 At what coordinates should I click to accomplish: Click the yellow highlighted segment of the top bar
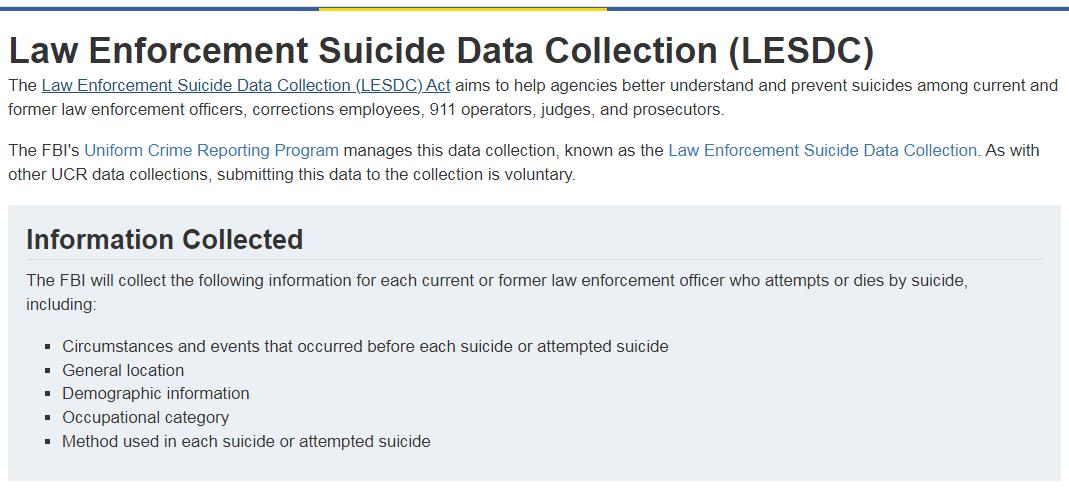click(x=463, y=9)
